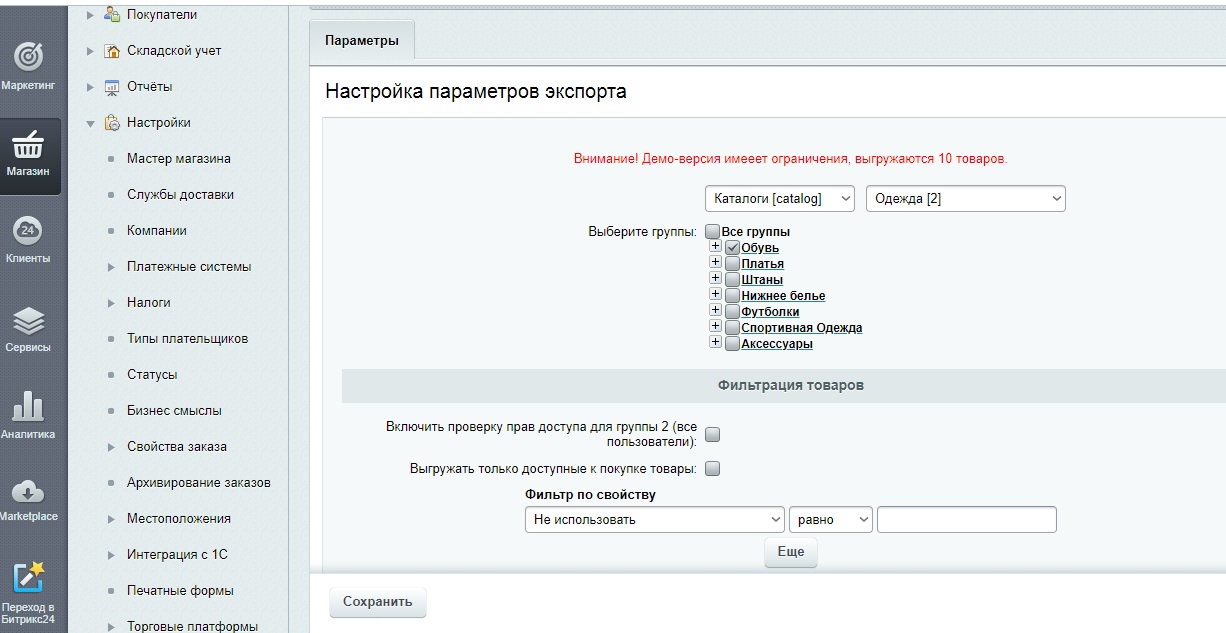Click the Сохранить button
Screen dimensions: 1226x633
click(377, 601)
